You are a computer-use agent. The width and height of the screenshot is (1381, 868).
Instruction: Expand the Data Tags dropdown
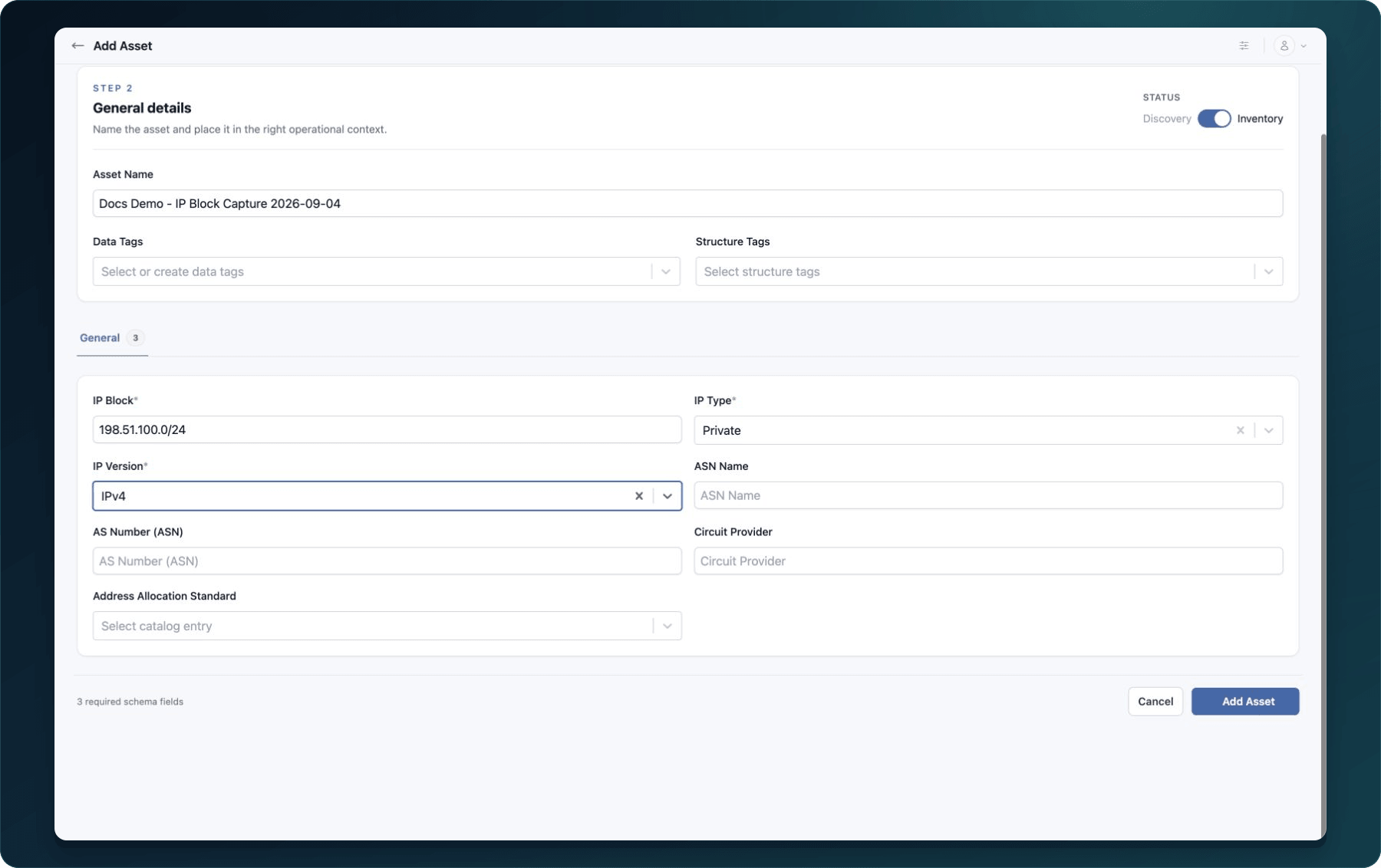(666, 271)
